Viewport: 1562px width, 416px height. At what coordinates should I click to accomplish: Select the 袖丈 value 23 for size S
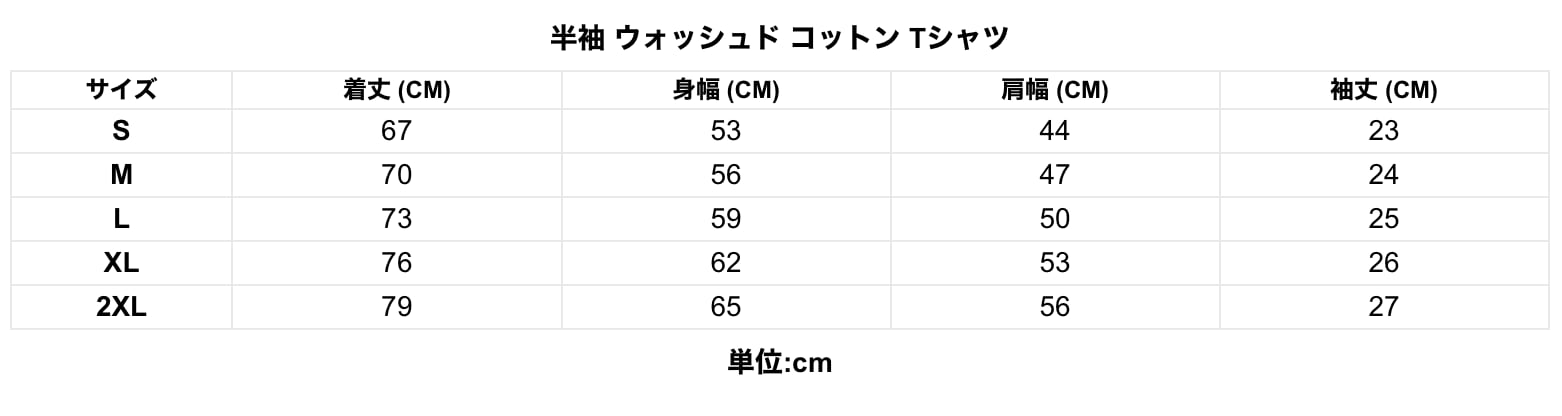(1384, 131)
